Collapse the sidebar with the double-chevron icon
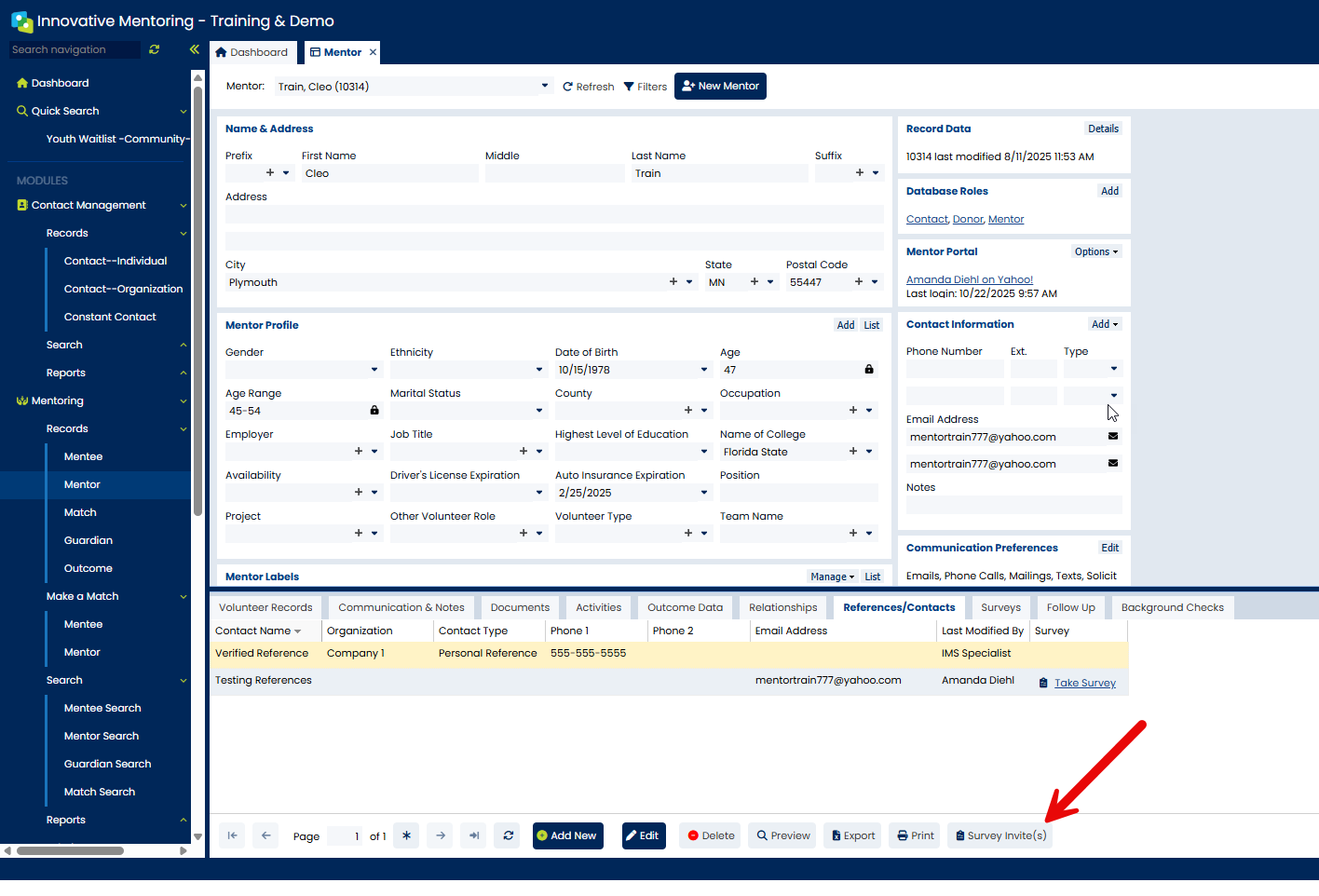Image resolution: width=1319 pixels, height=896 pixels. 194,49
